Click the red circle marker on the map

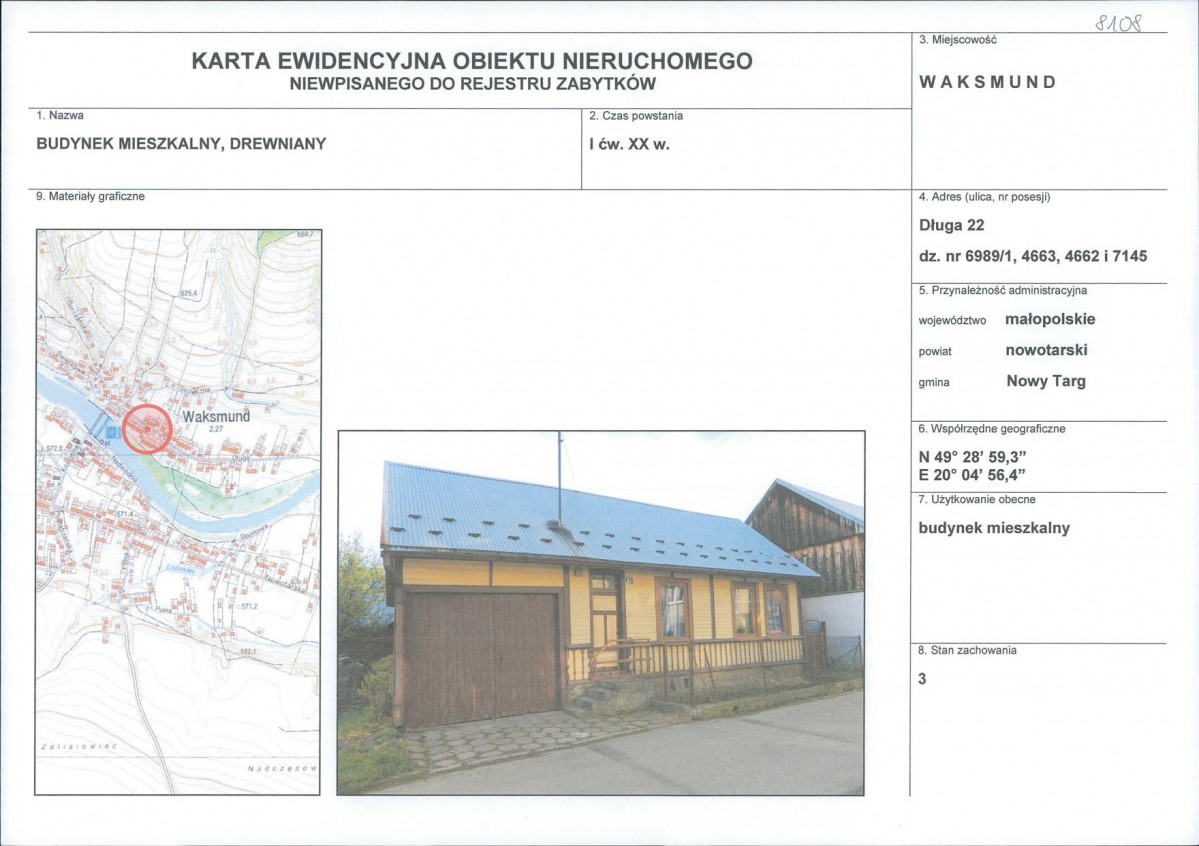(147, 429)
